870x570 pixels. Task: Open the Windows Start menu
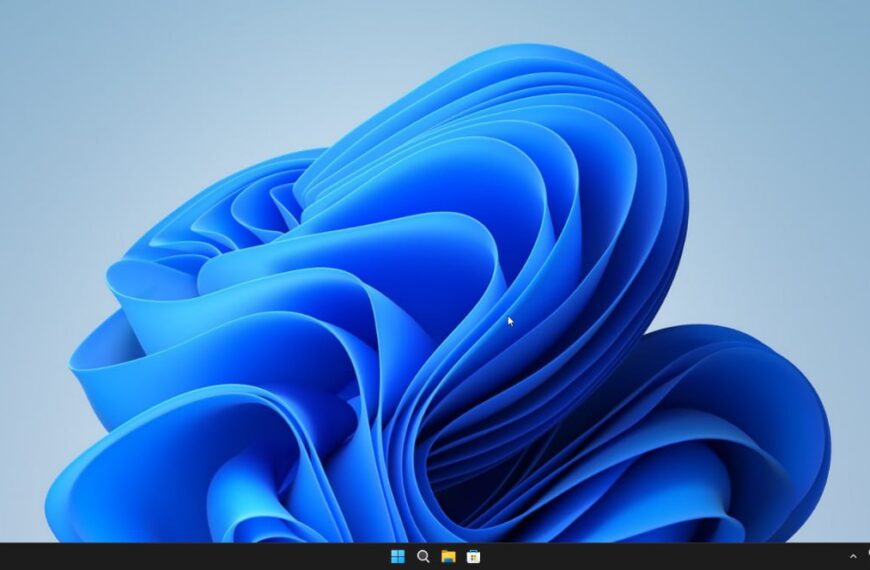(x=398, y=556)
